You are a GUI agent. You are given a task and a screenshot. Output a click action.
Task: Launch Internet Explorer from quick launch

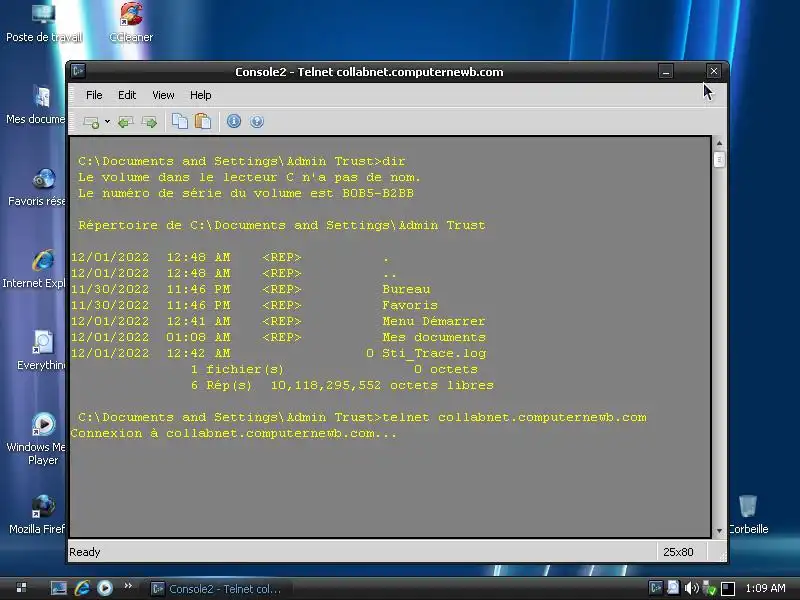coord(82,588)
